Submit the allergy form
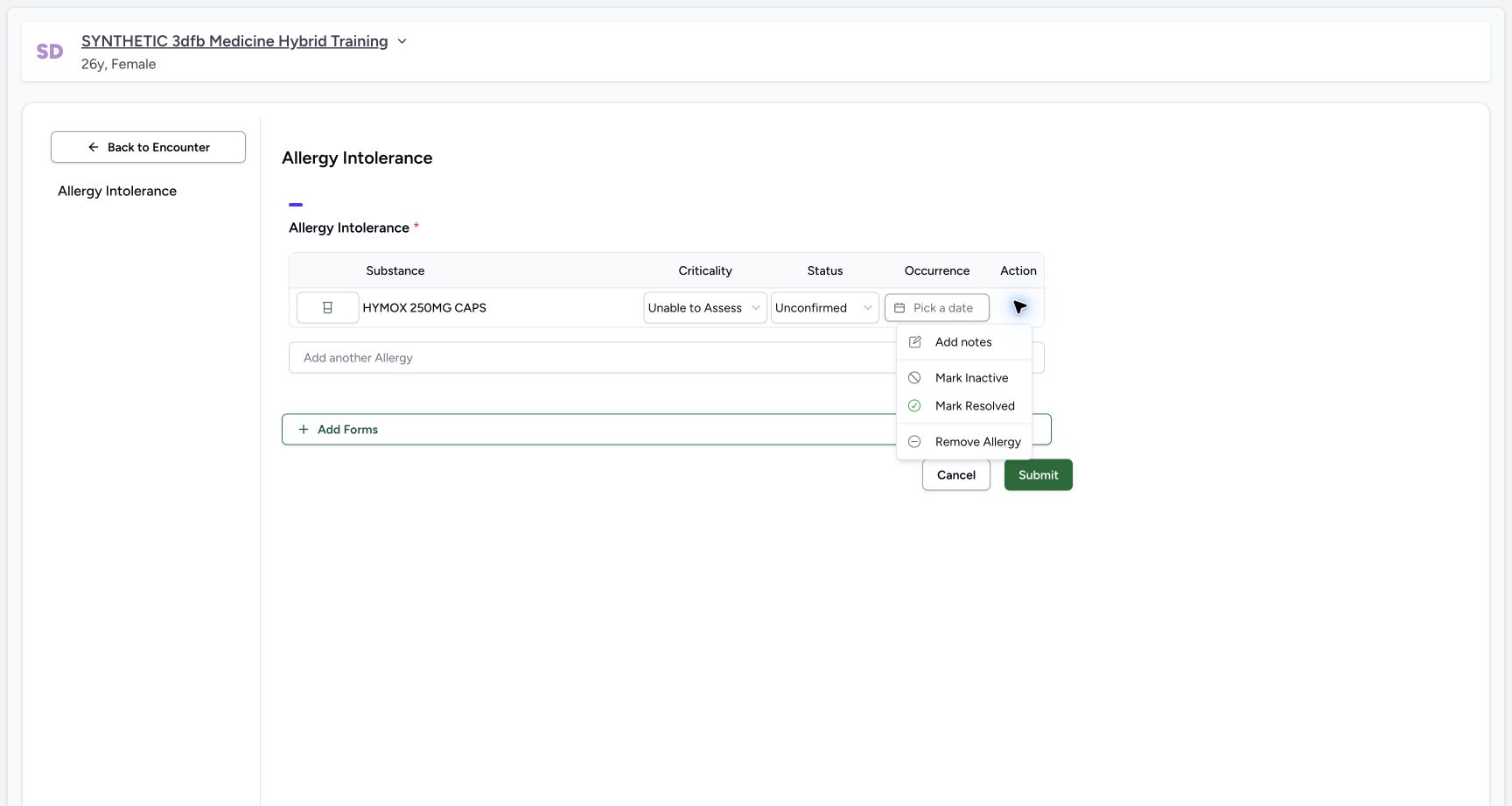 point(1039,475)
